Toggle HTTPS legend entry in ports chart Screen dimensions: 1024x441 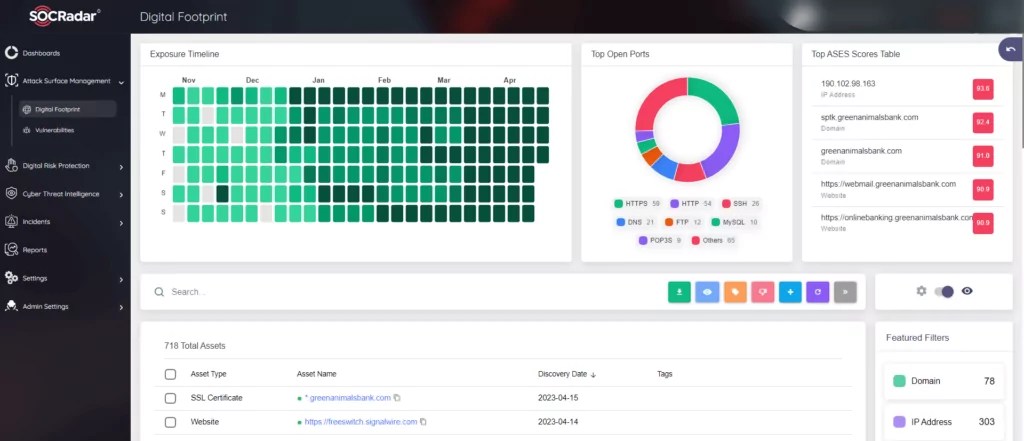637,204
